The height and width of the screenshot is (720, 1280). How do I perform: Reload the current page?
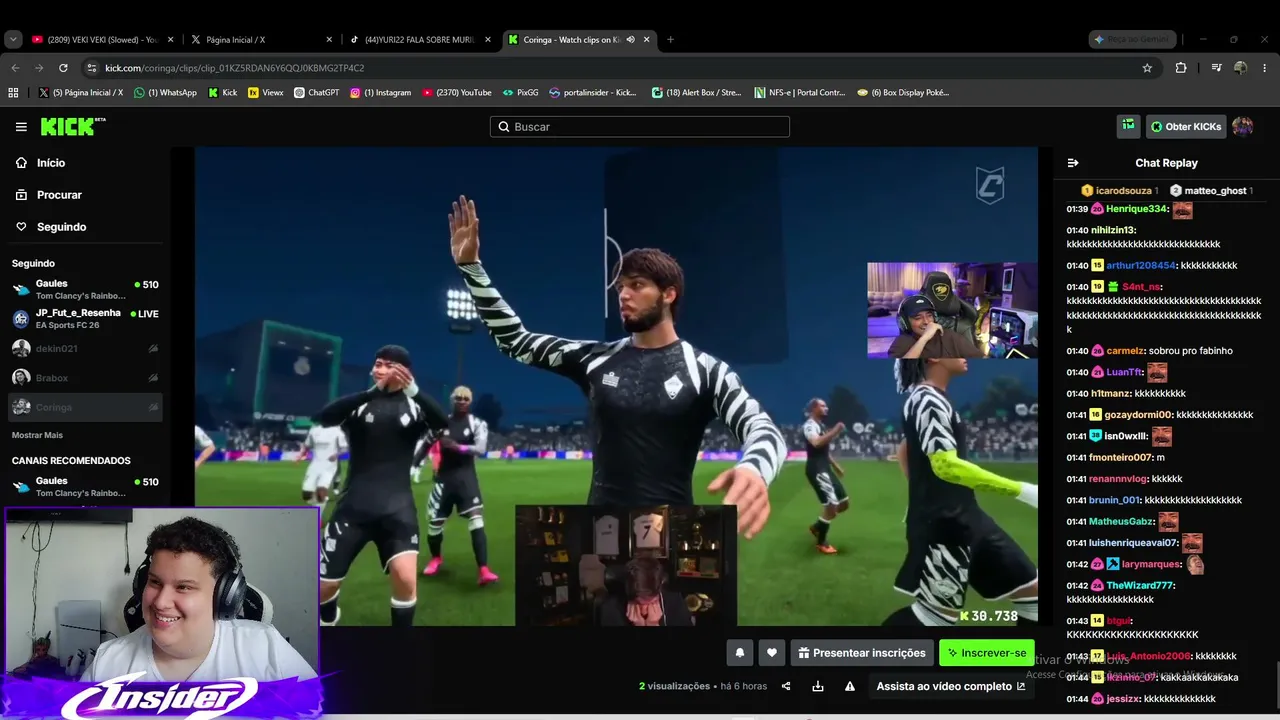63,68
